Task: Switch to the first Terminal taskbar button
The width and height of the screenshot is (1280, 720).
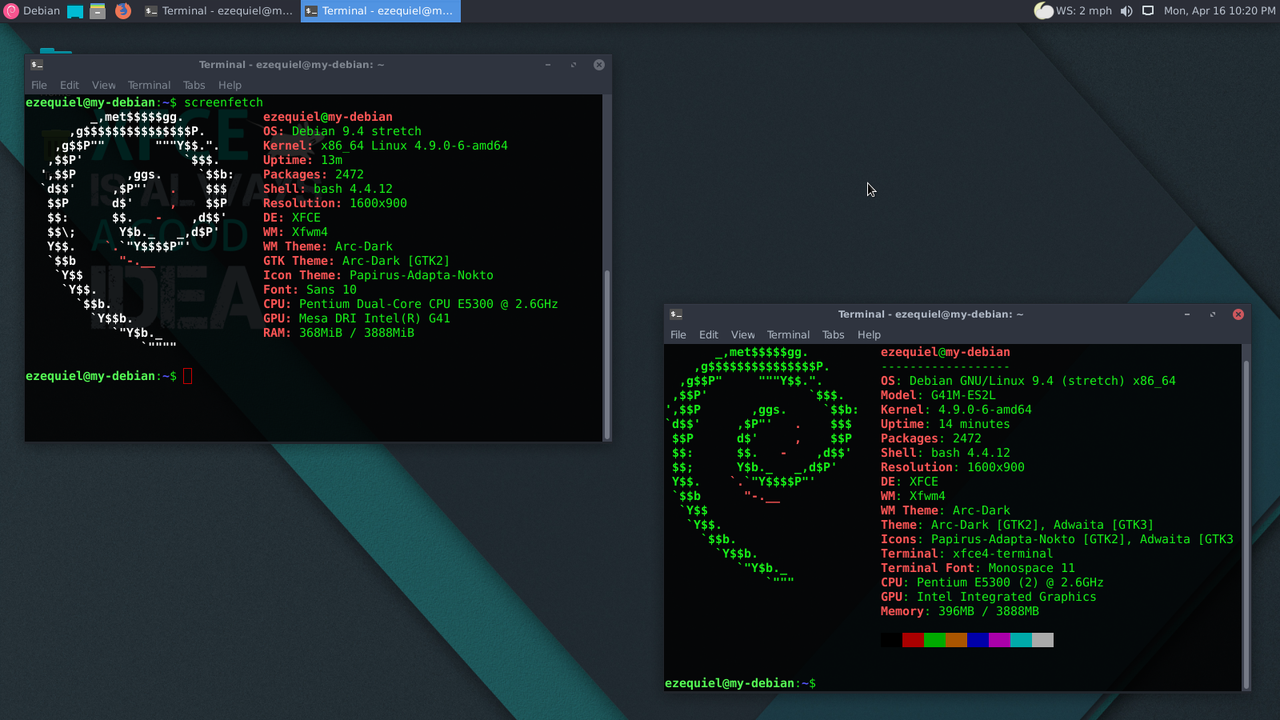Action: tap(218, 11)
